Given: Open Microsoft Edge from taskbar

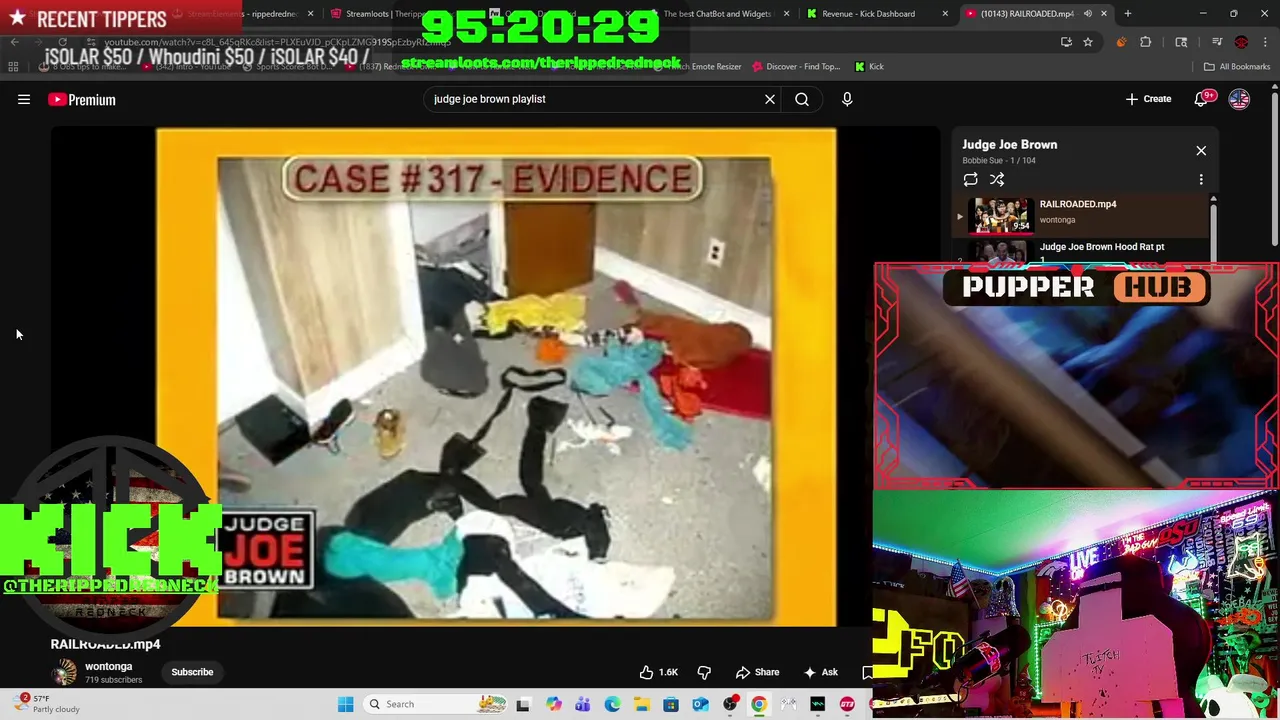Looking at the screenshot, I should coord(612,704).
